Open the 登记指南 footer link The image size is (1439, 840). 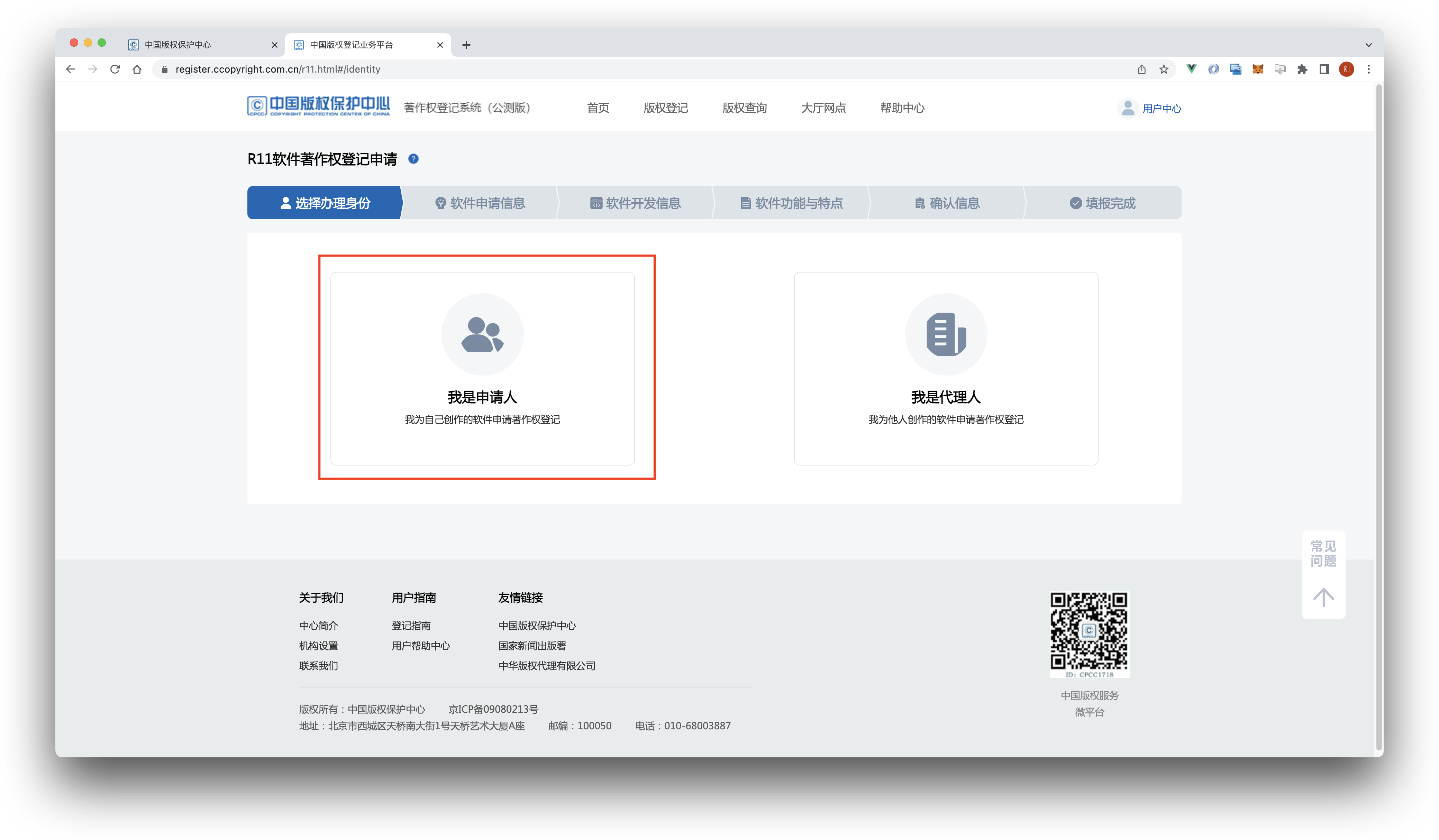click(x=411, y=626)
